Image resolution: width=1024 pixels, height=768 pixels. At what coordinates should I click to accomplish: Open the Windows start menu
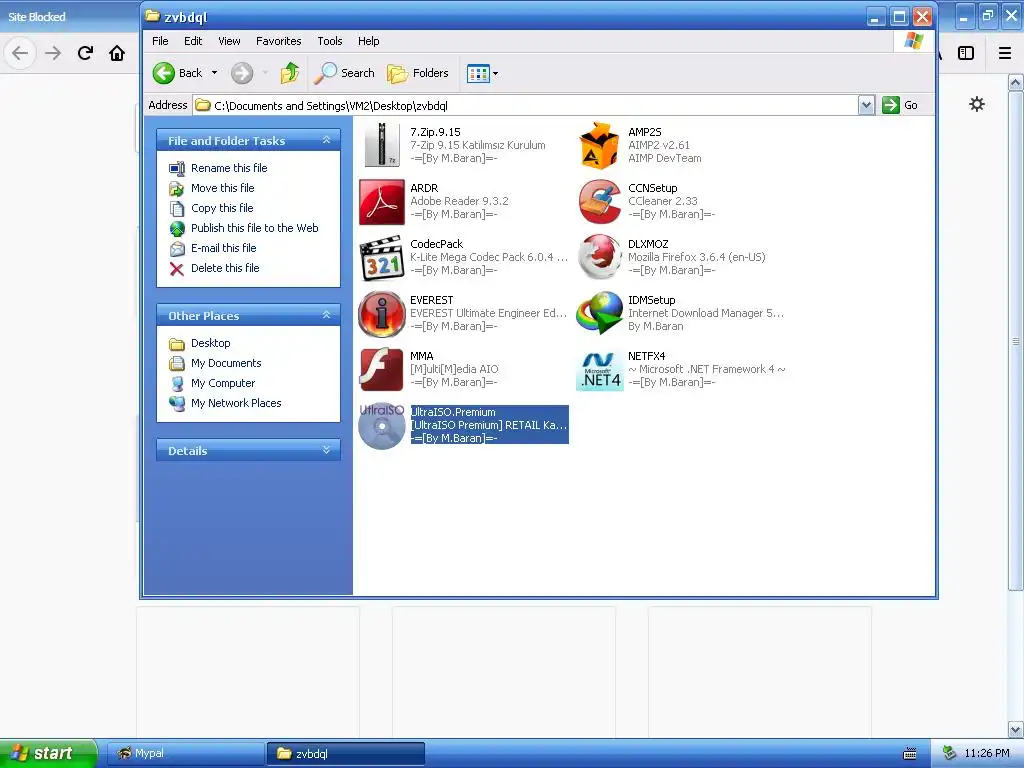click(48, 754)
